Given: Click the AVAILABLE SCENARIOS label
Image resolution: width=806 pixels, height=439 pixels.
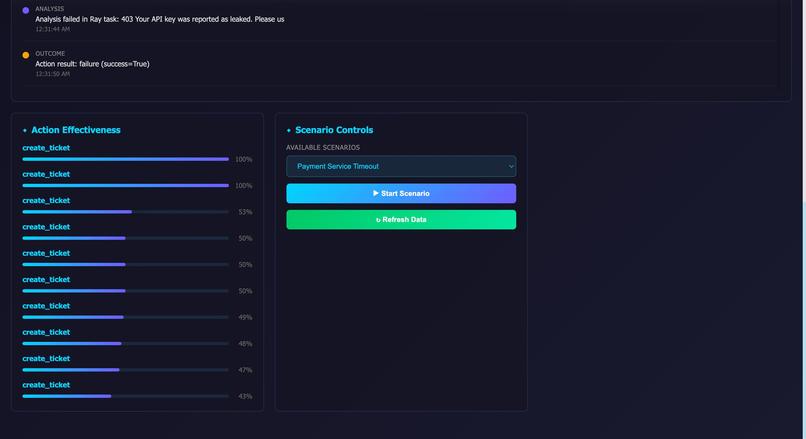Looking at the screenshot, I should pos(323,148).
